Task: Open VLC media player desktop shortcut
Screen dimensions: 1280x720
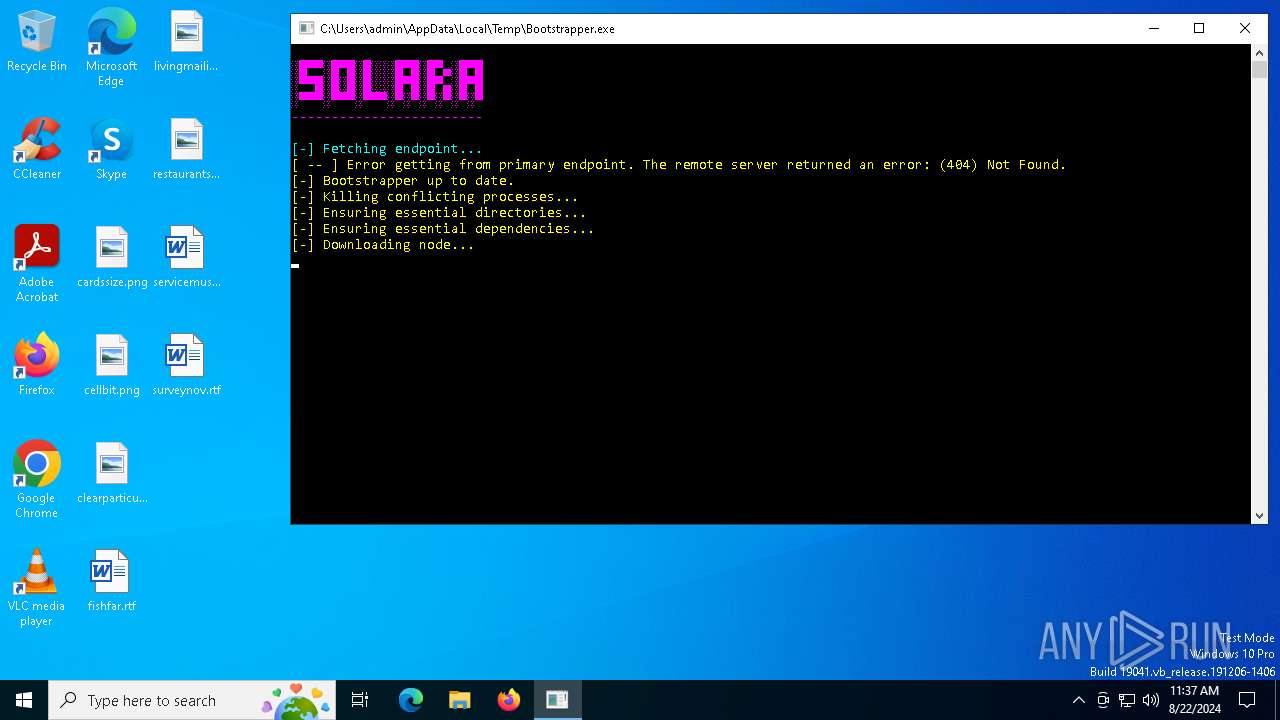Action: click(37, 588)
